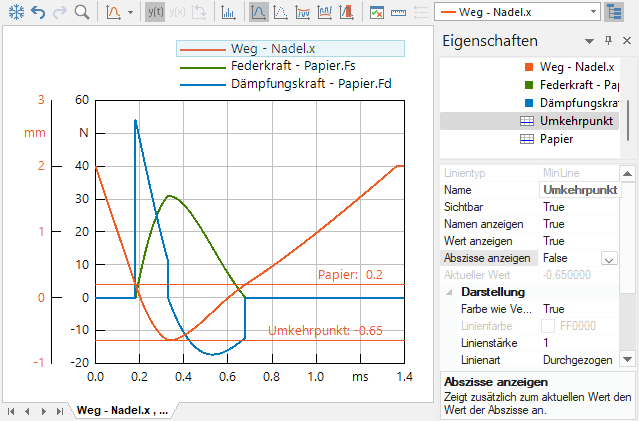Image resolution: width=639 pixels, height=421 pixels.
Task: Click the Name field containing Umkehrpunkt
Action: tap(580, 189)
